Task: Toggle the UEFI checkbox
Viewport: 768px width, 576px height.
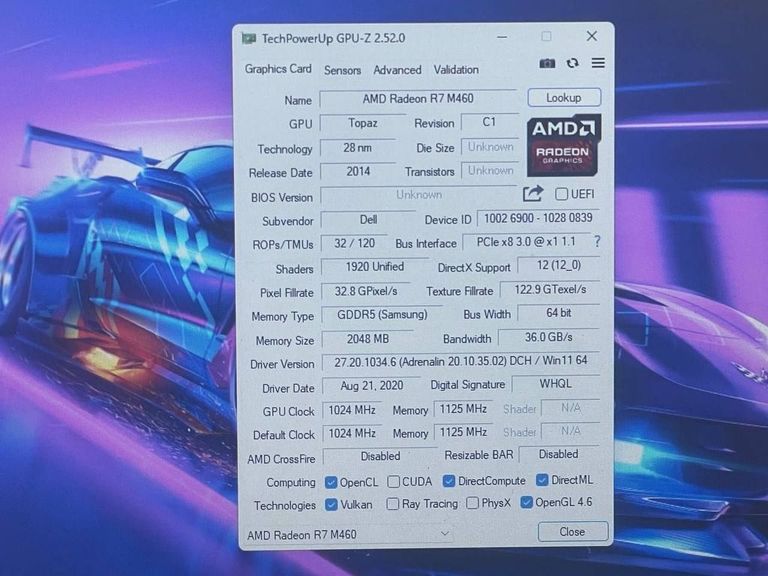Action: tap(561, 194)
